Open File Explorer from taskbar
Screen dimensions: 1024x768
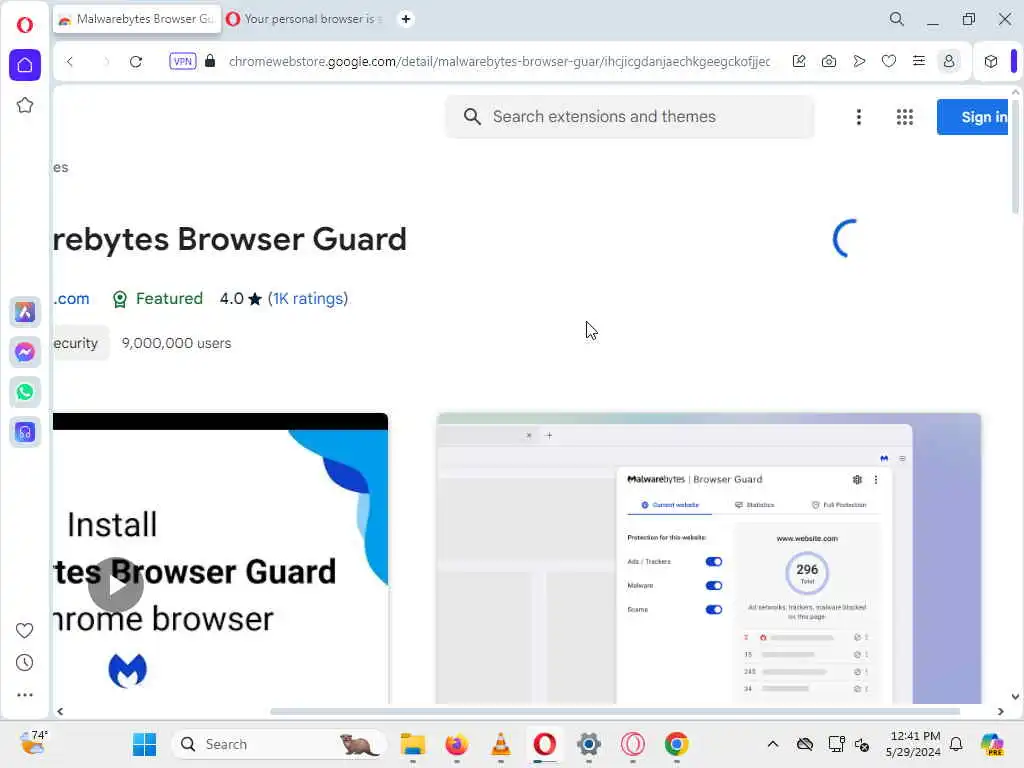coord(413,744)
